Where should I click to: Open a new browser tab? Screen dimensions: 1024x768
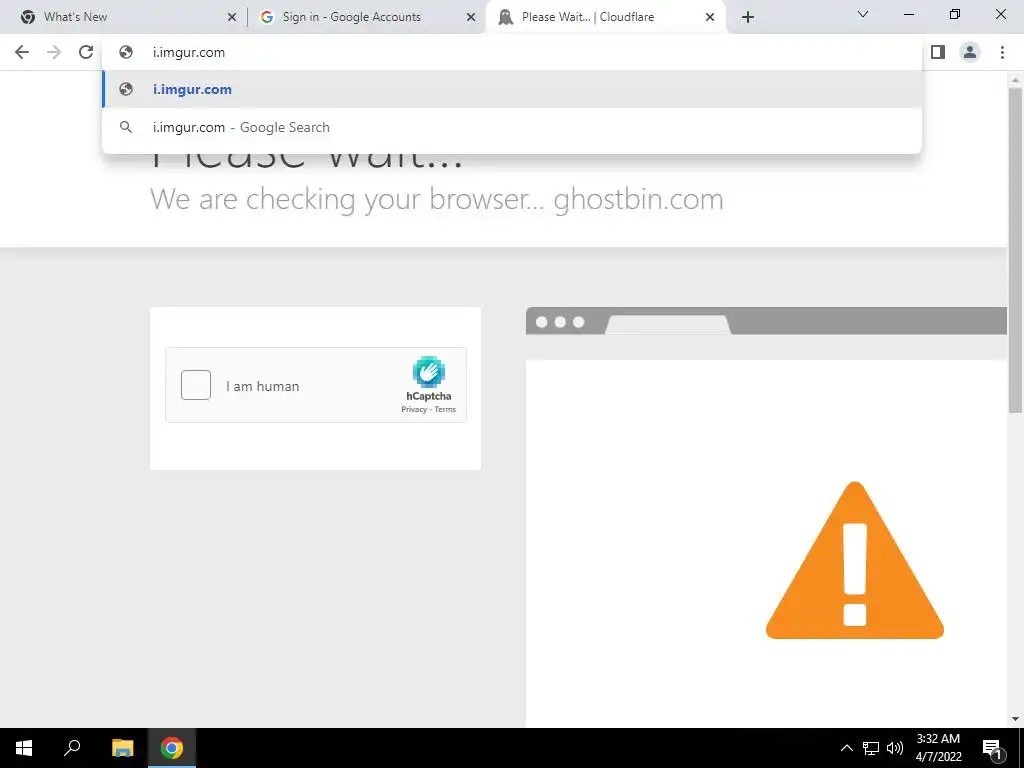point(748,18)
